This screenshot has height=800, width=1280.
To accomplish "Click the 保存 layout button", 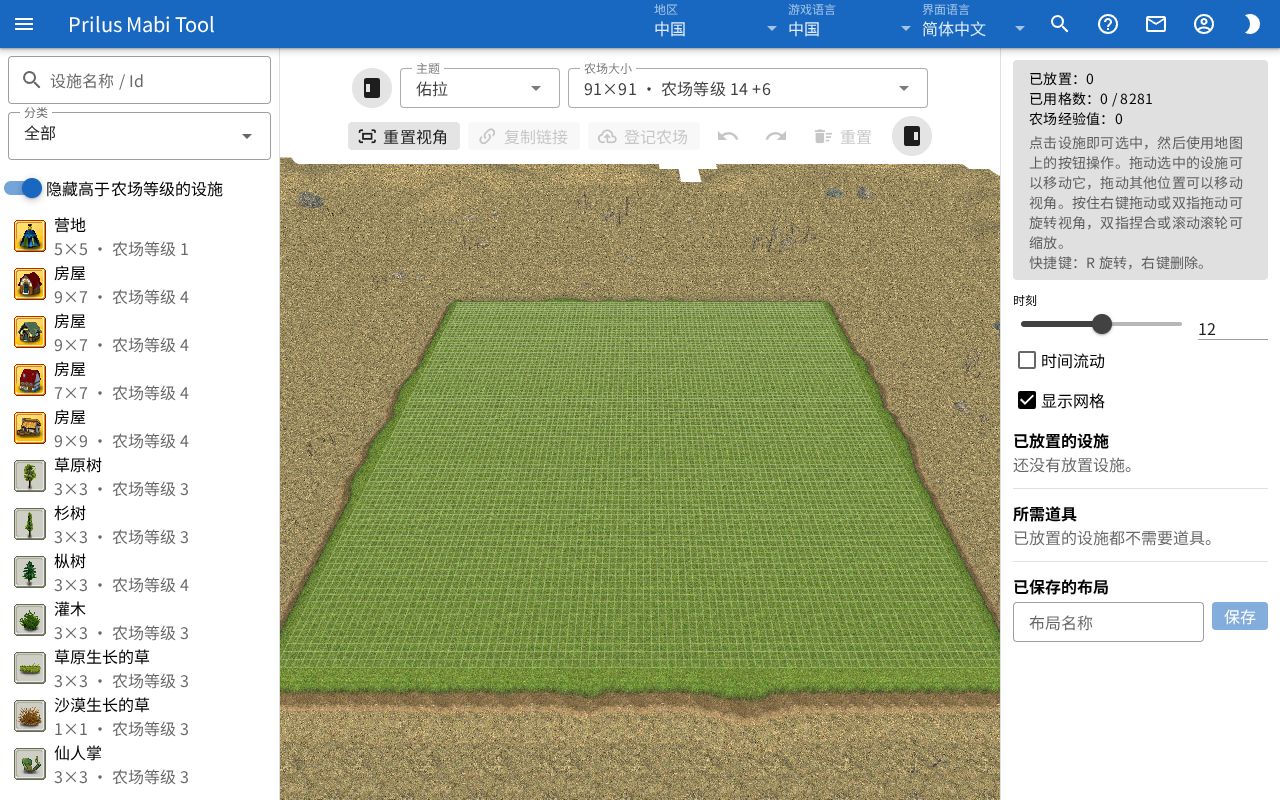I will click(1240, 616).
